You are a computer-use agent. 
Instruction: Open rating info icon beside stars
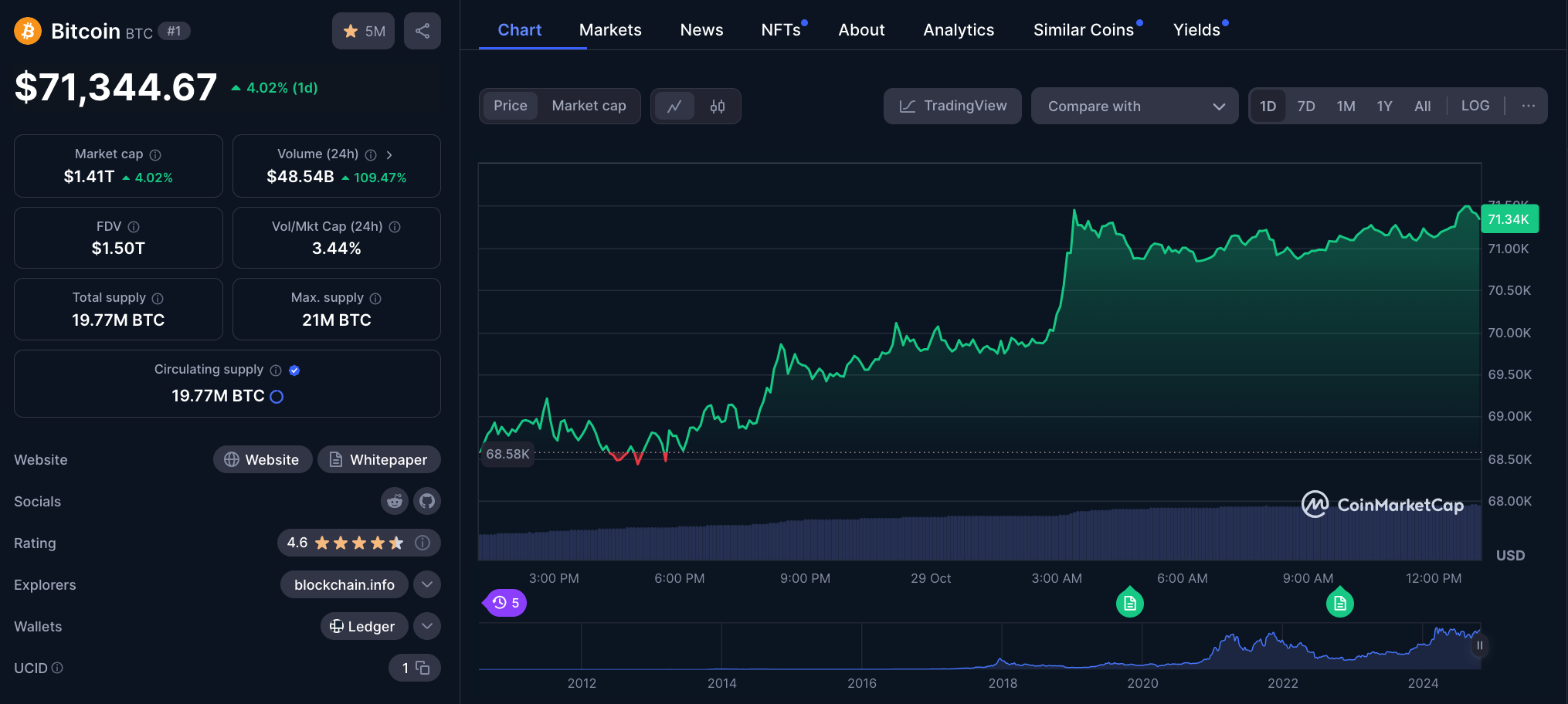(x=423, y=543)
